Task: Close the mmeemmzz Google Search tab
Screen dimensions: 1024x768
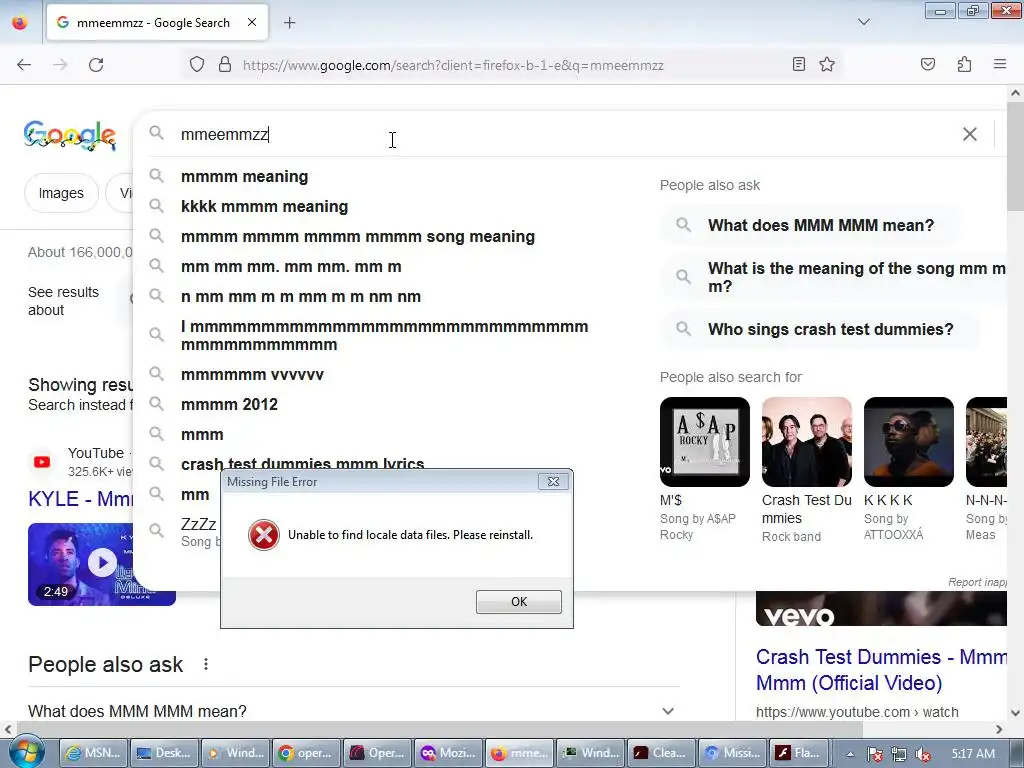Action: [252, 22]
